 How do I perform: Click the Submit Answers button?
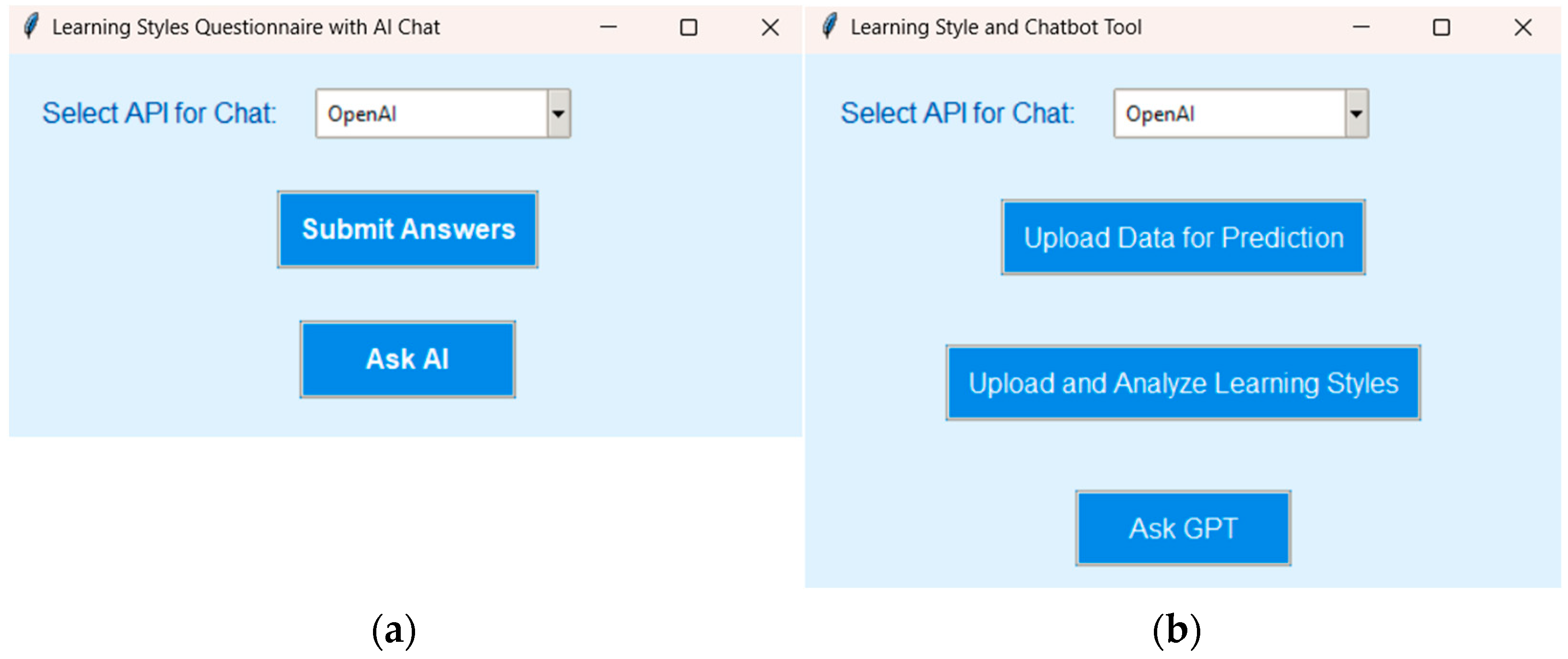[407, 229]
